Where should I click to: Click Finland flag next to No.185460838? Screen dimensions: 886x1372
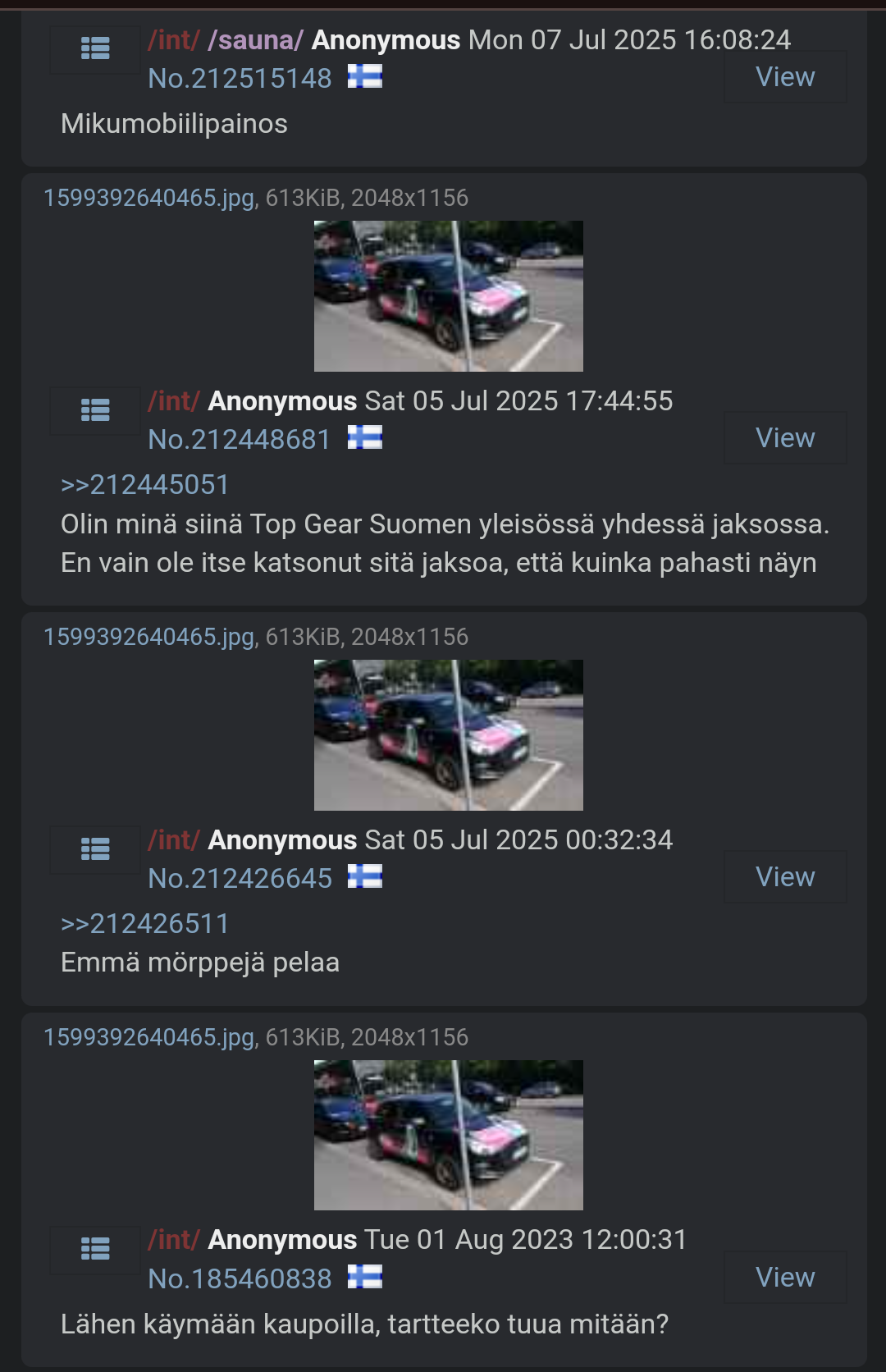365,1278
